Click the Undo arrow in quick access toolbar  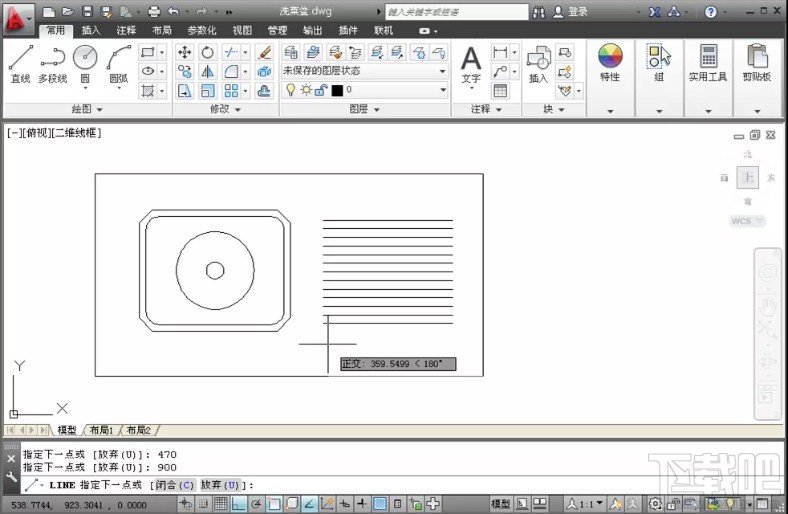point(173,12)
